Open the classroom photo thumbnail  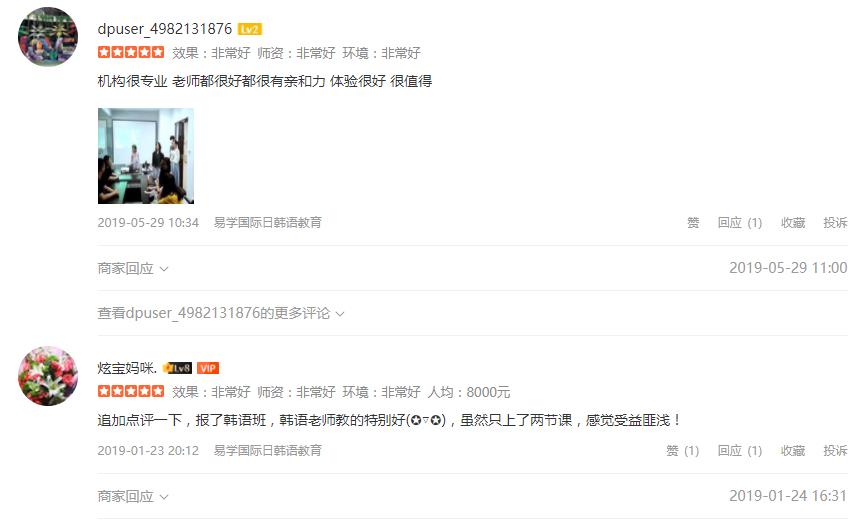[146, 156]
